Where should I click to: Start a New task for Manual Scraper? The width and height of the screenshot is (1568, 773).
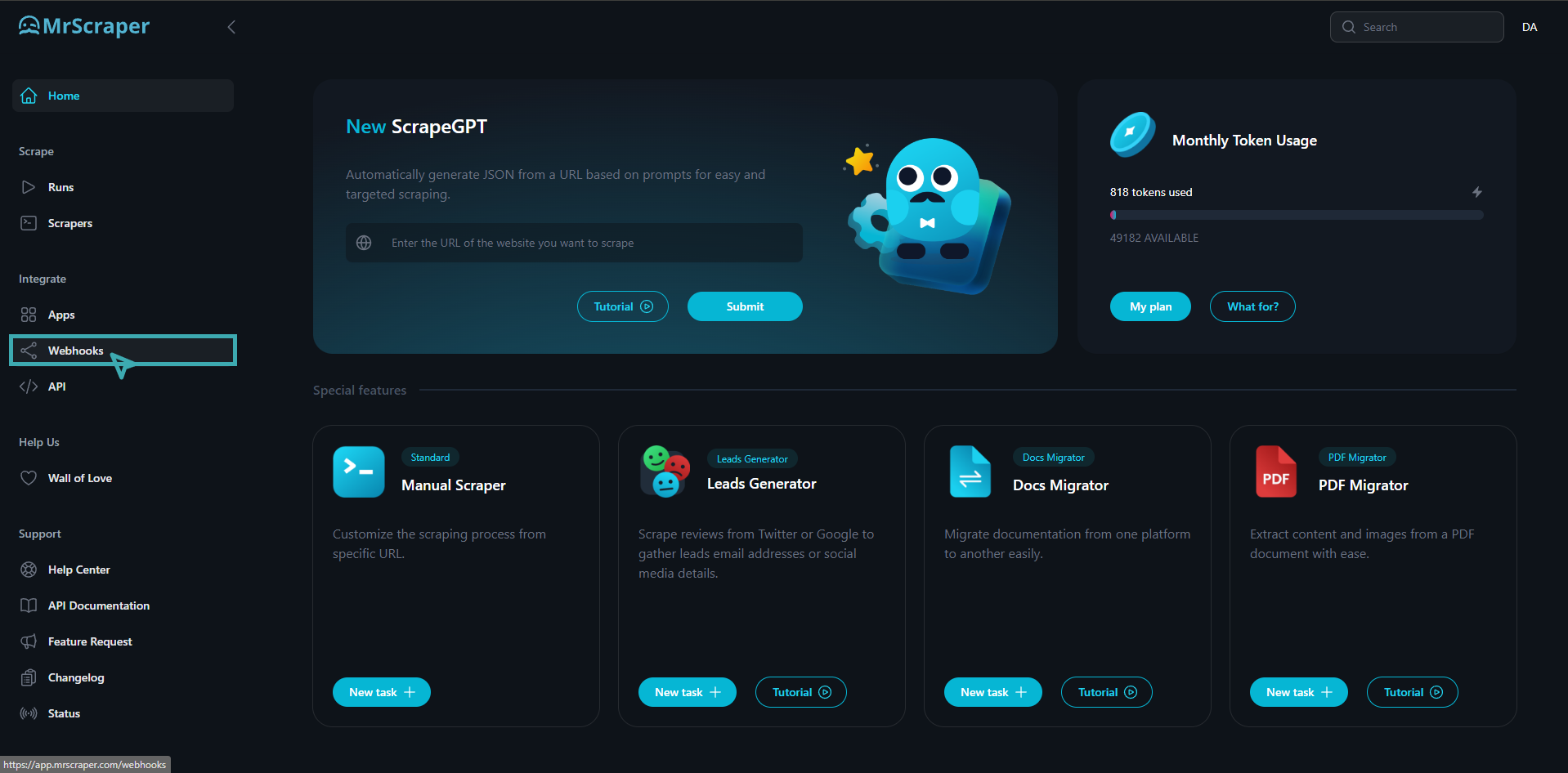click(x=382, y=692)
